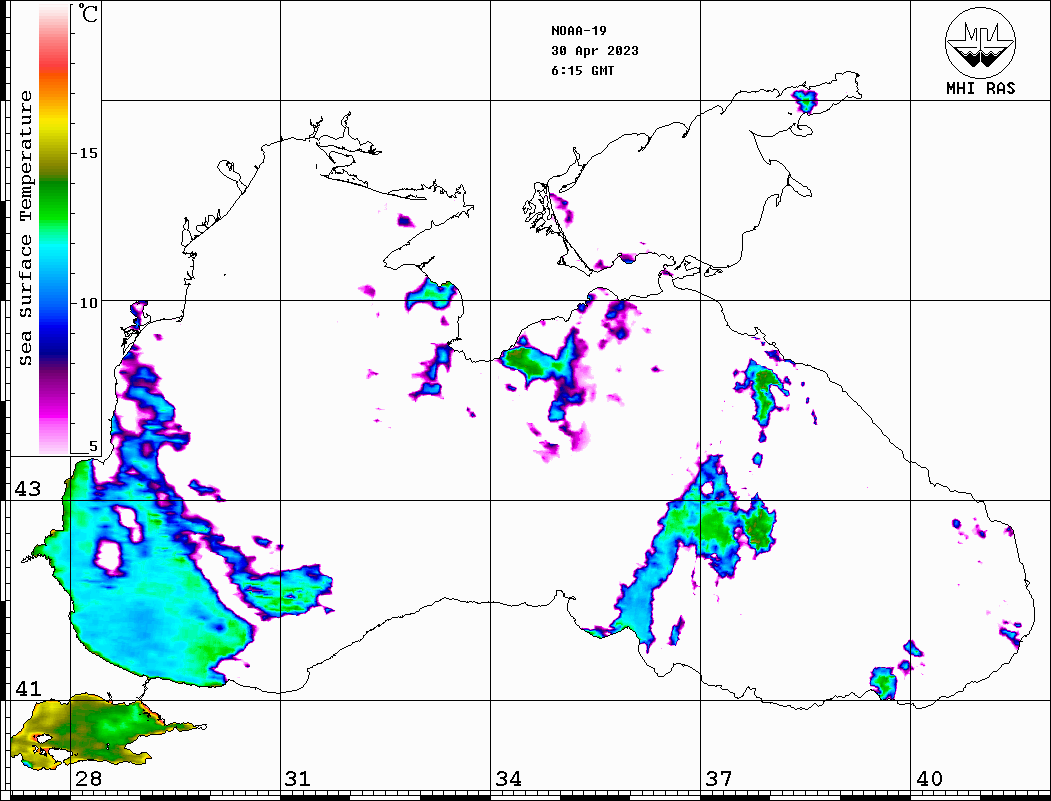Click latitude label '41'
The image size is (1051, 801).
click(28, 689)
